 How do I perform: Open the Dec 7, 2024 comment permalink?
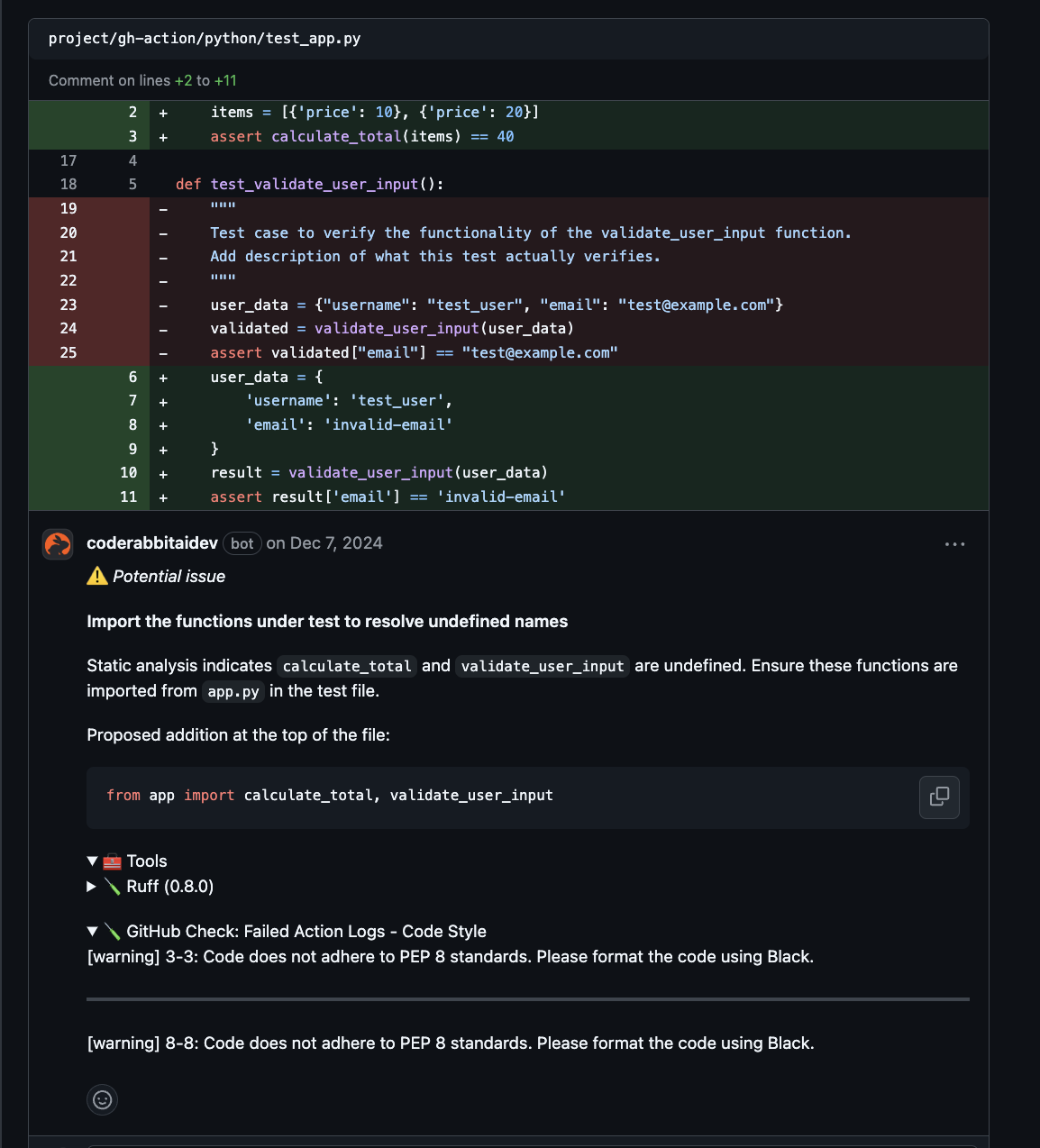[x=336, y=542]
